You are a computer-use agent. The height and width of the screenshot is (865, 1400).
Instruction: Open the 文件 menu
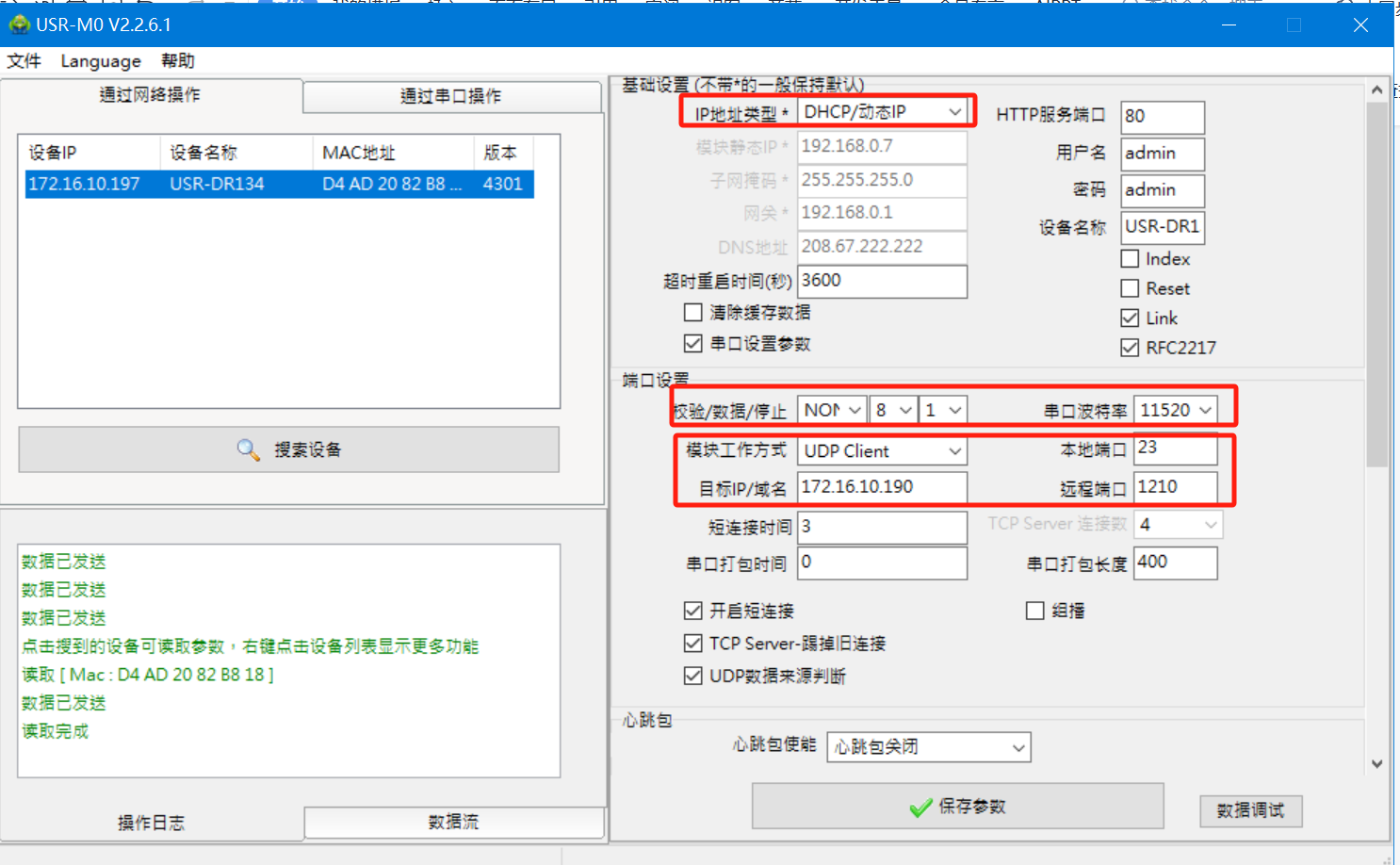(x=24, y=61)
